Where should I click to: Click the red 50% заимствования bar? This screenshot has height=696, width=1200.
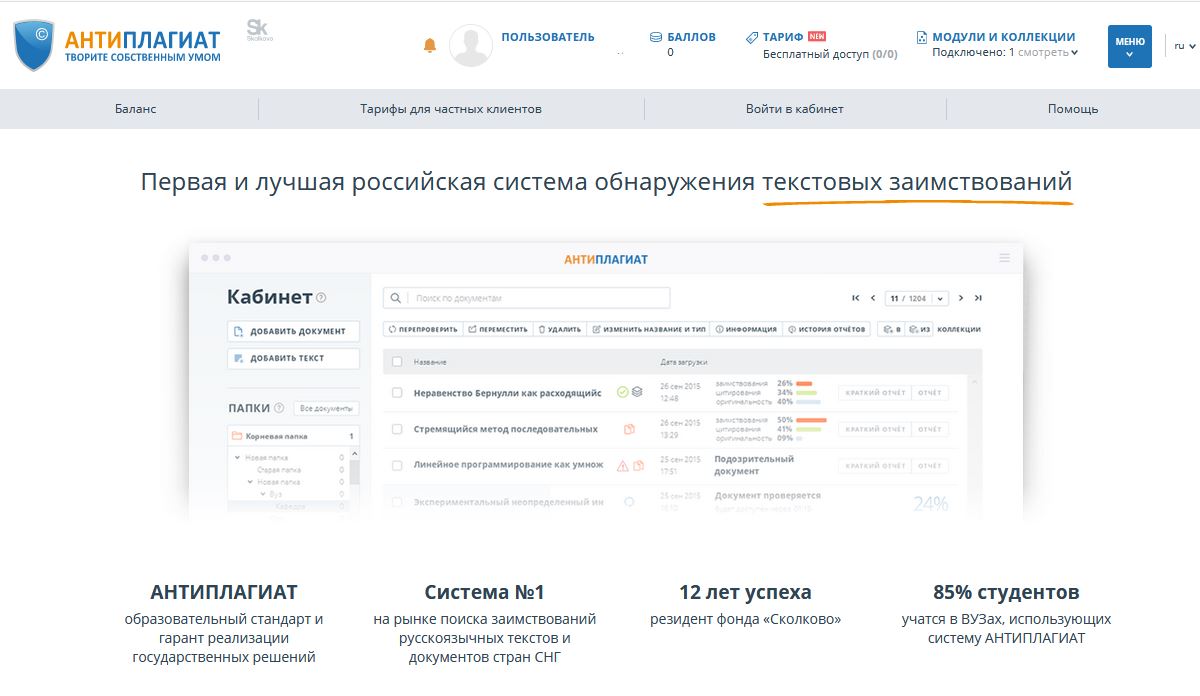812,420
